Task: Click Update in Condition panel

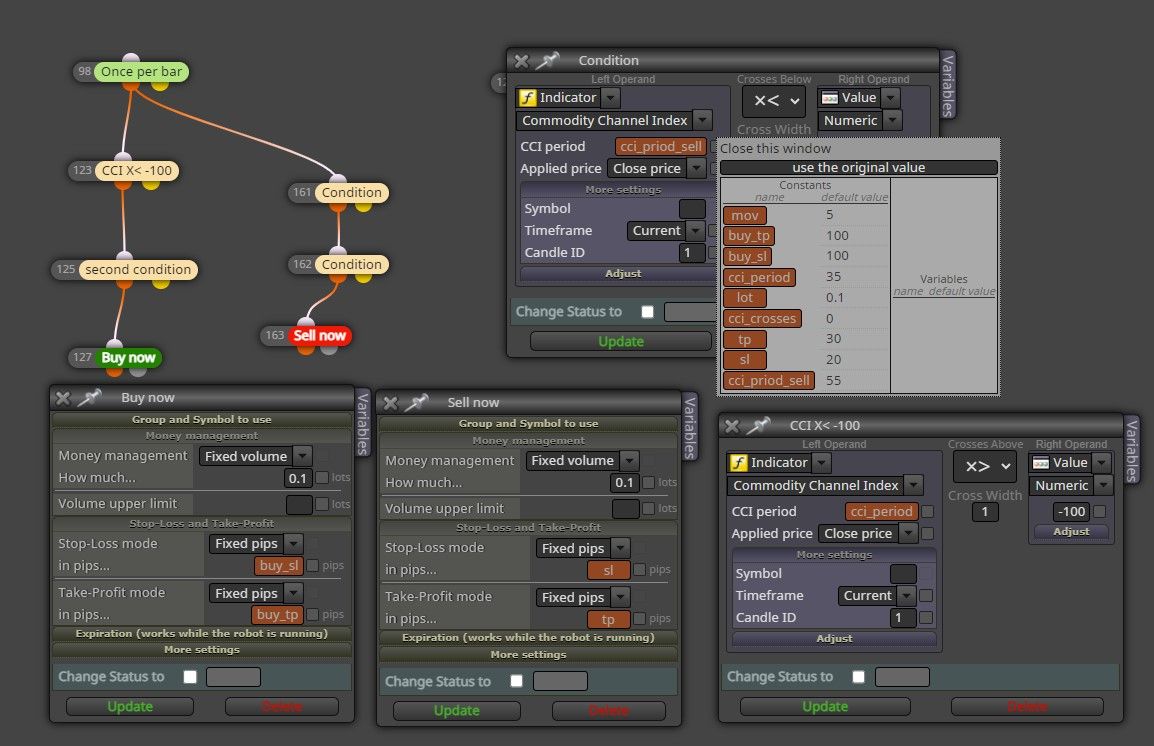Action: 620,341
